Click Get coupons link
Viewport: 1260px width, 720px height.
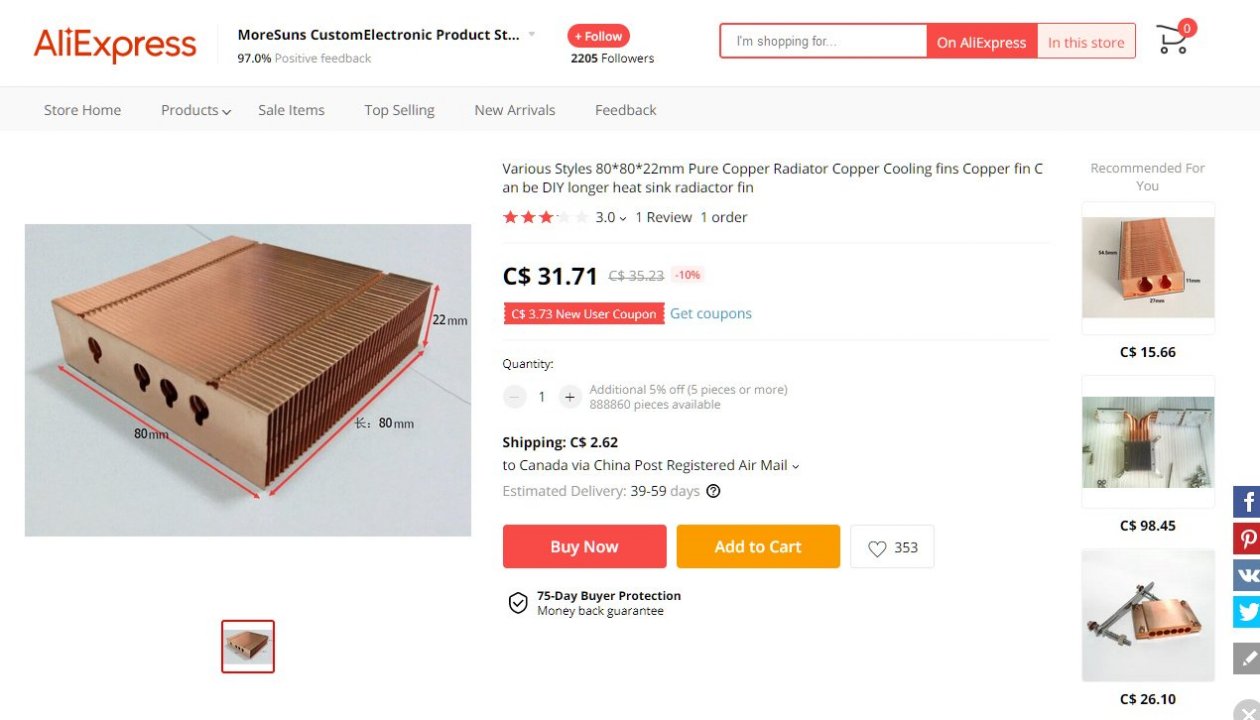[x=711, y=314]
